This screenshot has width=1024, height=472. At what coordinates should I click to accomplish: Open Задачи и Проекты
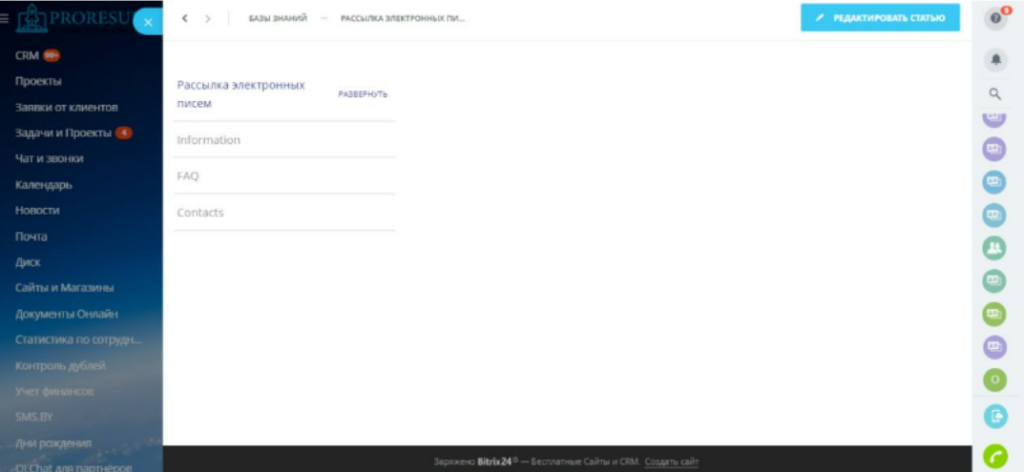(x=63, y=133)
